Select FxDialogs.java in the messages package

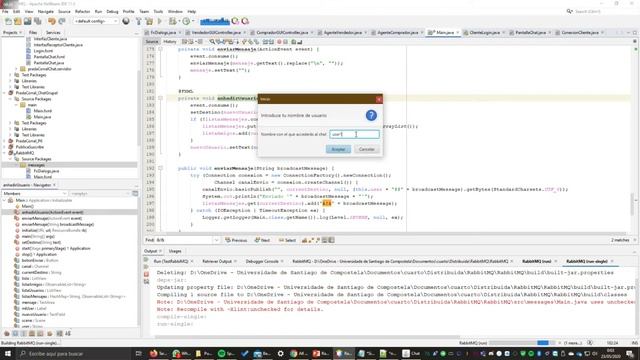coord(46,171)
